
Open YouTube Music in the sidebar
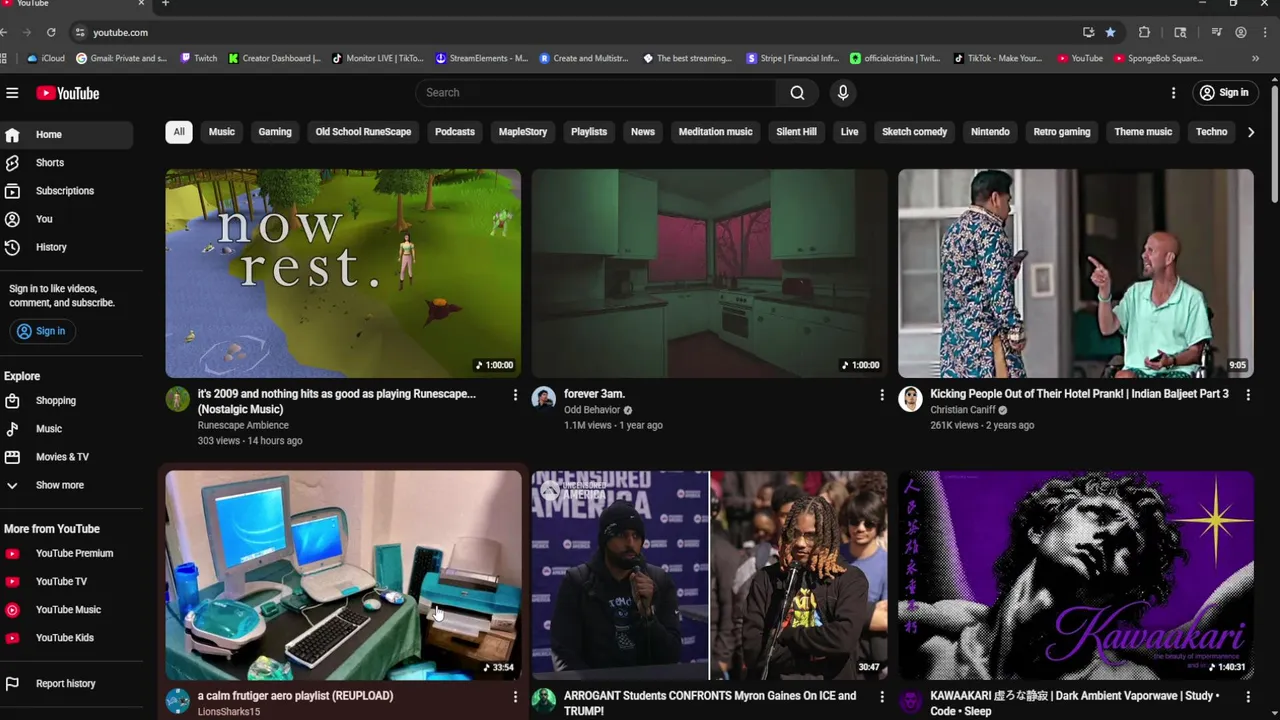point(66,610)
